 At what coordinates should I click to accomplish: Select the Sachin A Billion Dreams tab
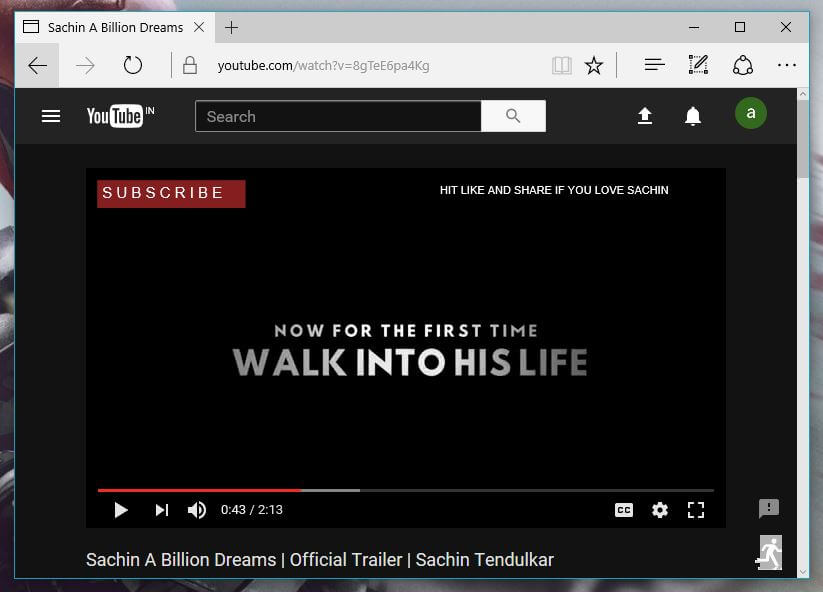[115, 27]
